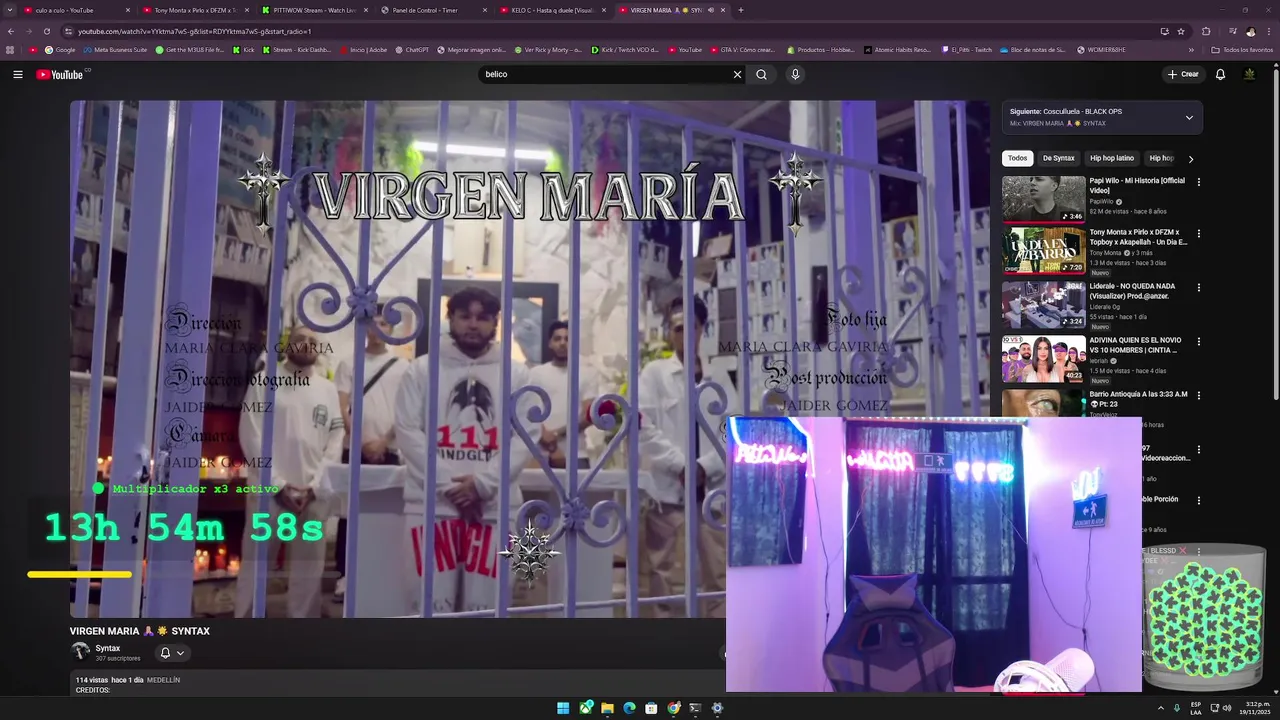Show more filter chips with right arrow
This screenshot has width=1280, height=720.
(1190, 159)
